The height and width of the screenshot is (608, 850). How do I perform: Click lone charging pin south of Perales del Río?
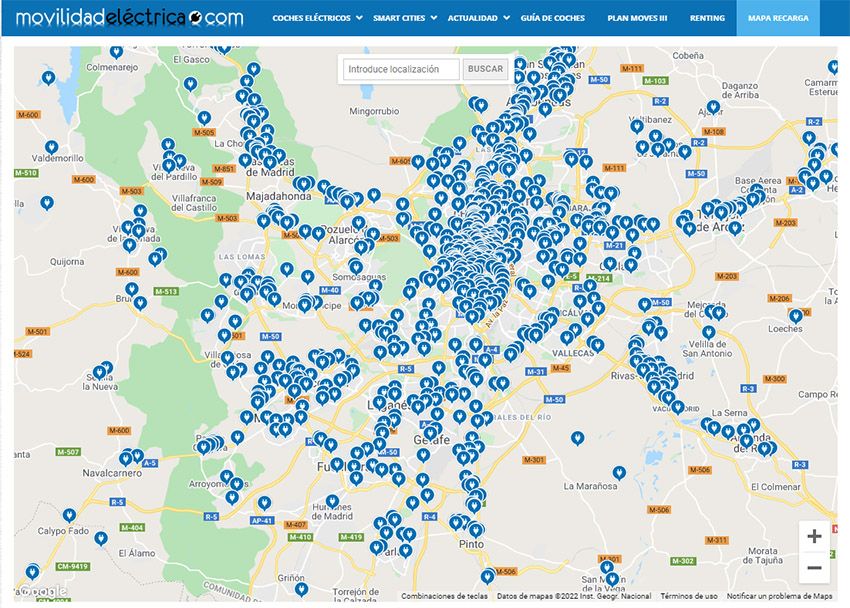coord(577,438)
